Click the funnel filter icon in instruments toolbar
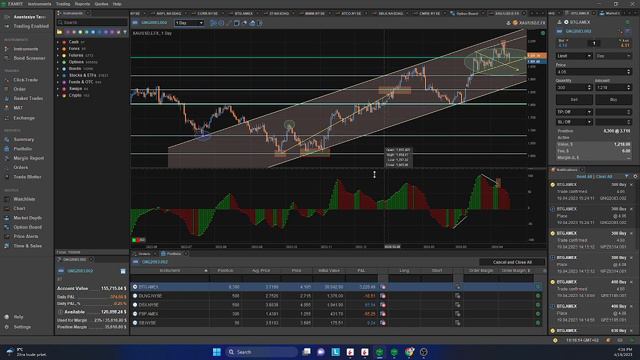This screenshot has height=360, width=640. pyautogui.click(x=125, y=32)
